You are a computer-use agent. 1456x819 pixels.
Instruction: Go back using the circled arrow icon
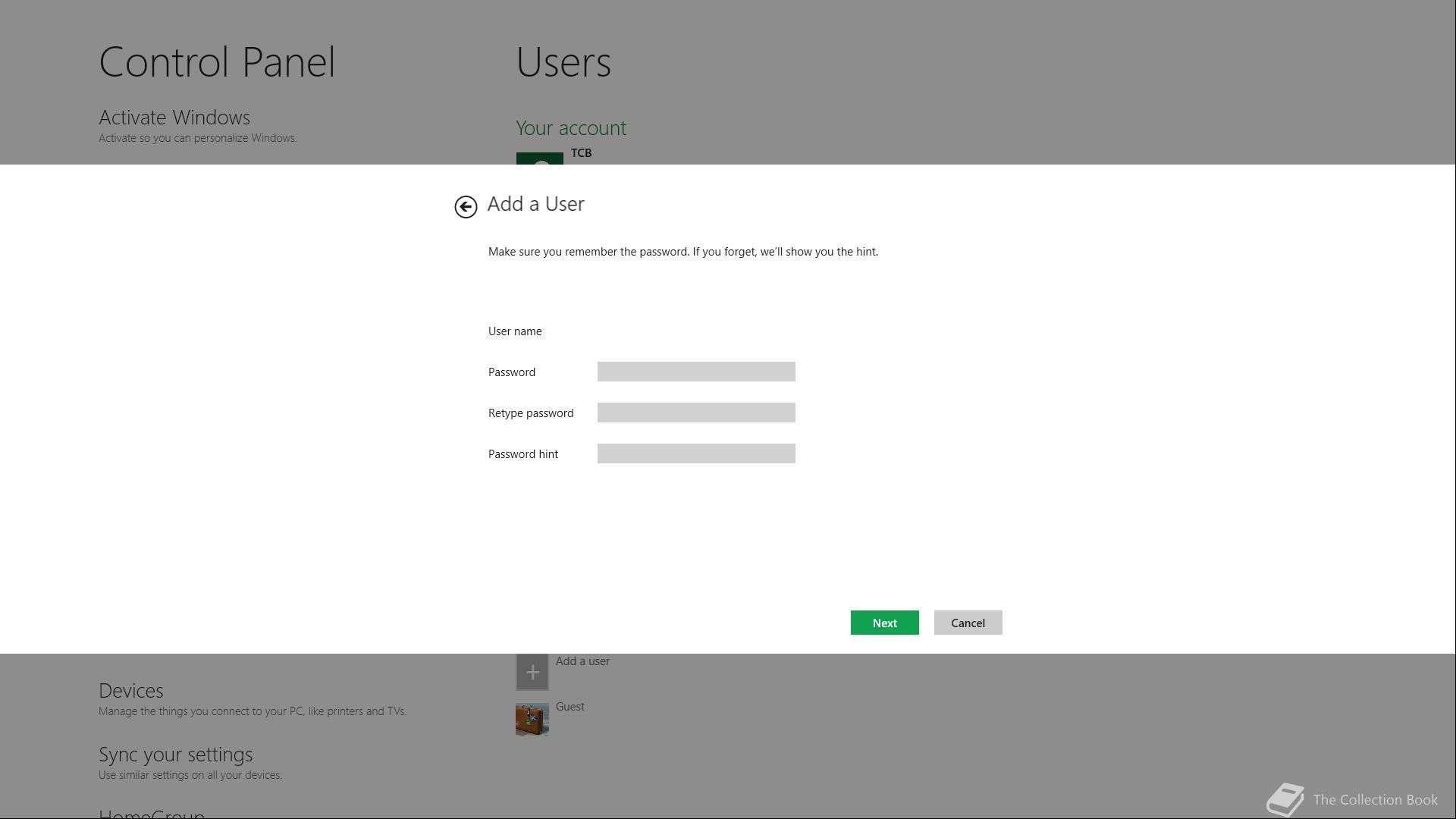(466, 206)
